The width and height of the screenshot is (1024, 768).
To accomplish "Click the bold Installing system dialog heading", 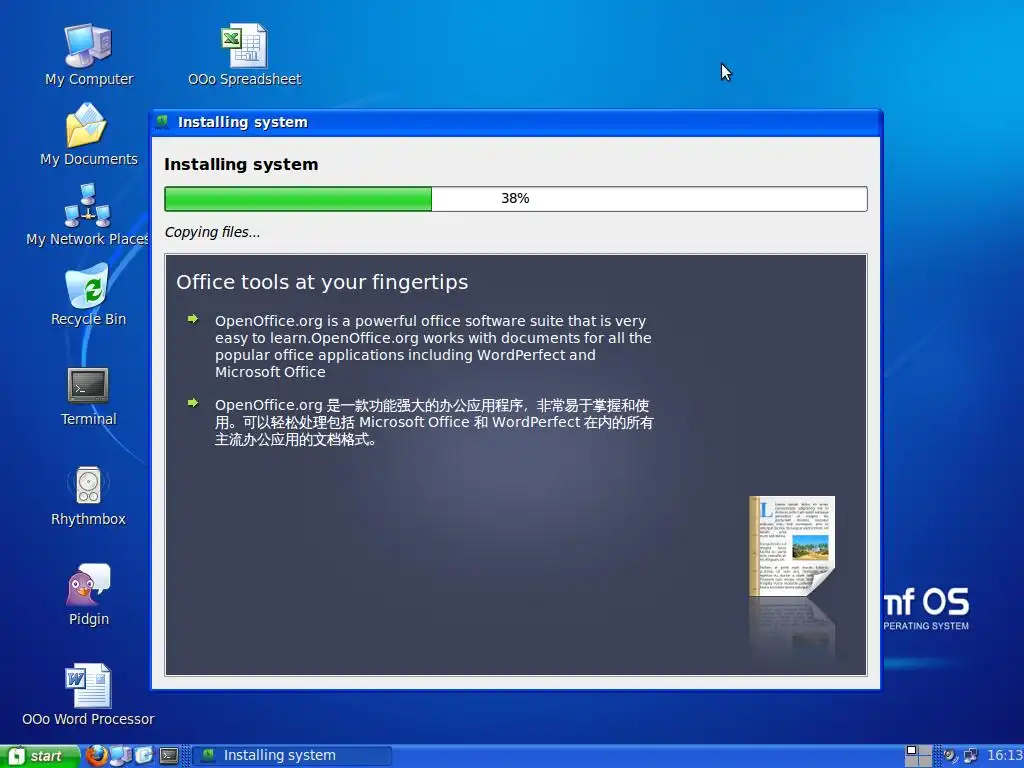I will point(241,165).
